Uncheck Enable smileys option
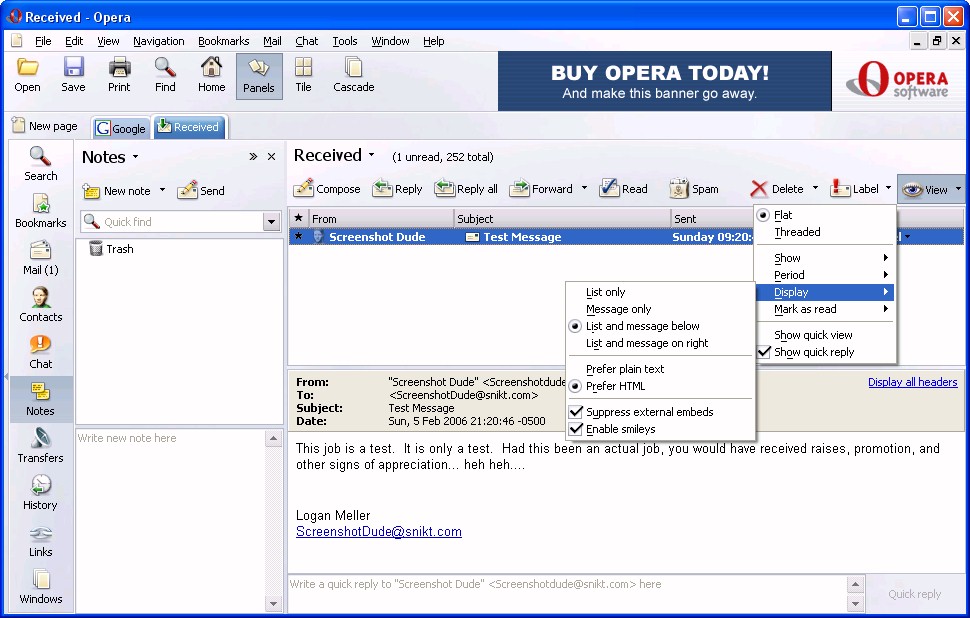 [576, 429]
